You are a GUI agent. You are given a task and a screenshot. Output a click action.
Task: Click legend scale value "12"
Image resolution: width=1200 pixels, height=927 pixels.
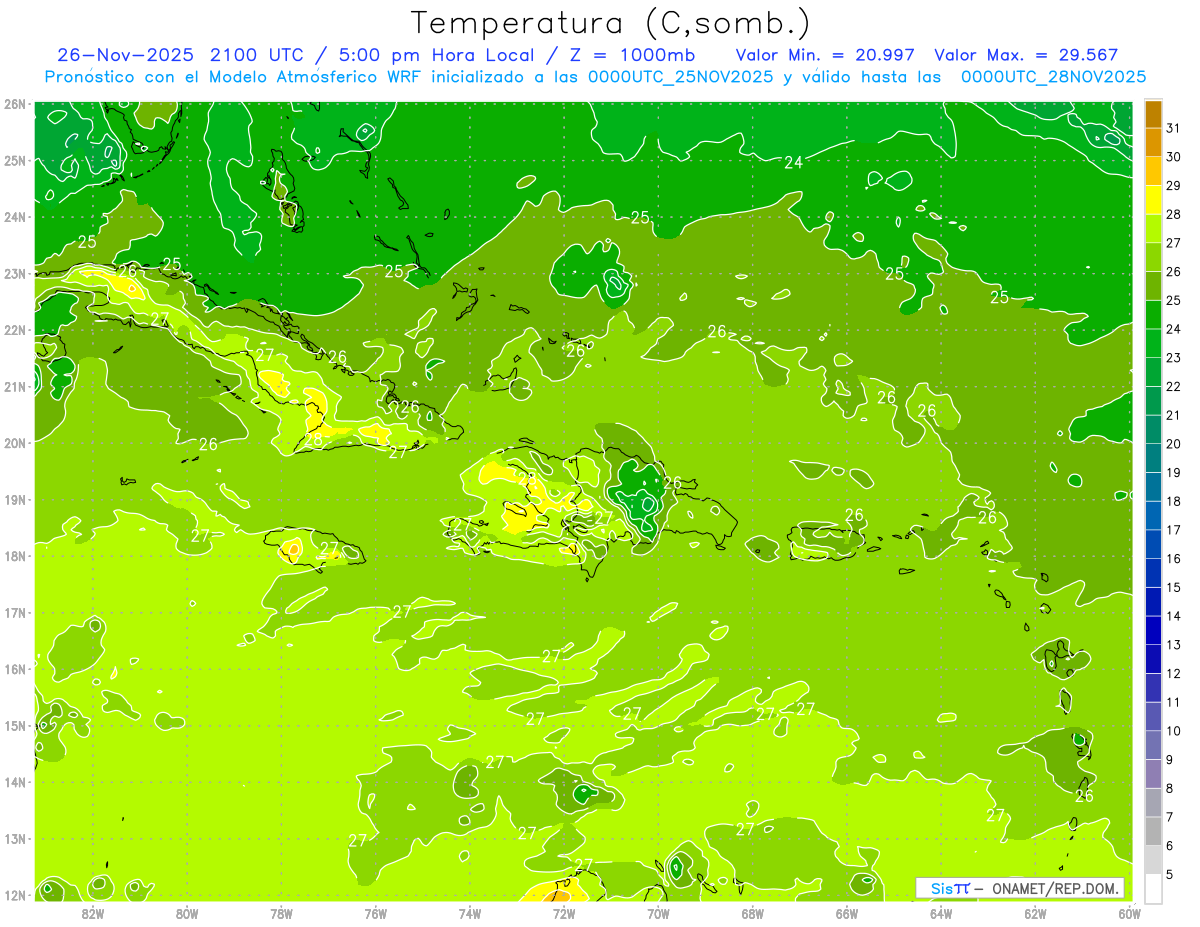pos(1174,674)
